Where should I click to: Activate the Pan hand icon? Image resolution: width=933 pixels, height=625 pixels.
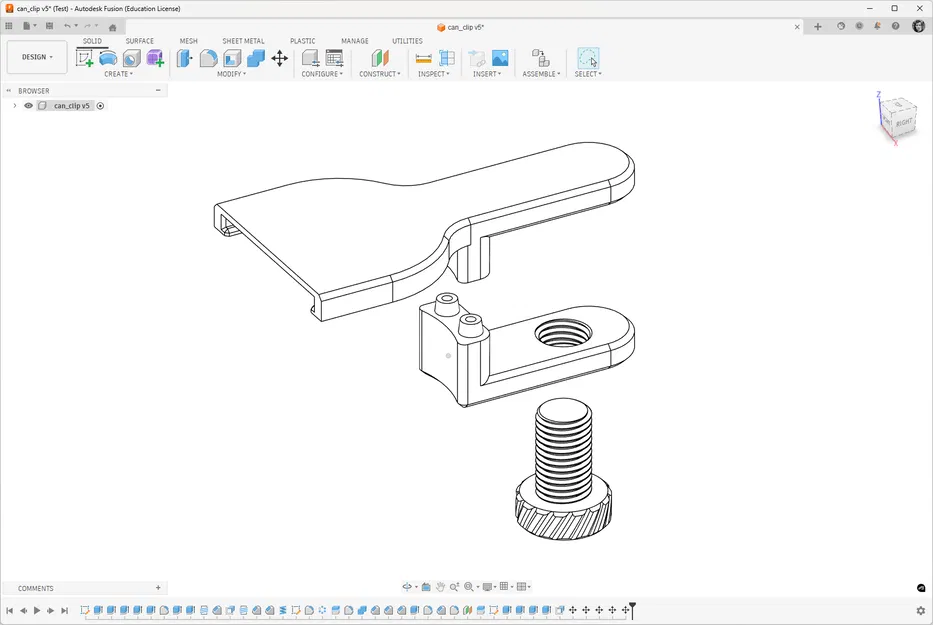(x=440, y=586)
